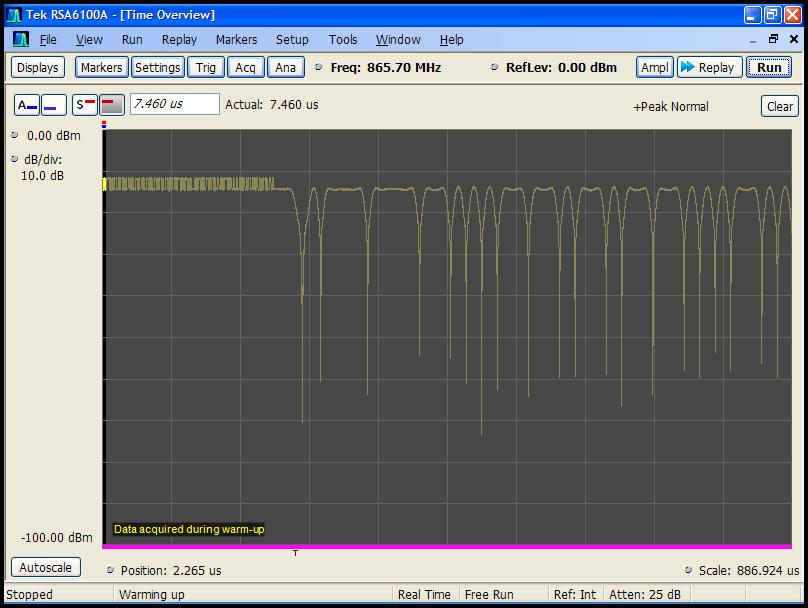Click the +Peak Normal detection label
This screenshot has height=608, width=808.
pos(671,107)
